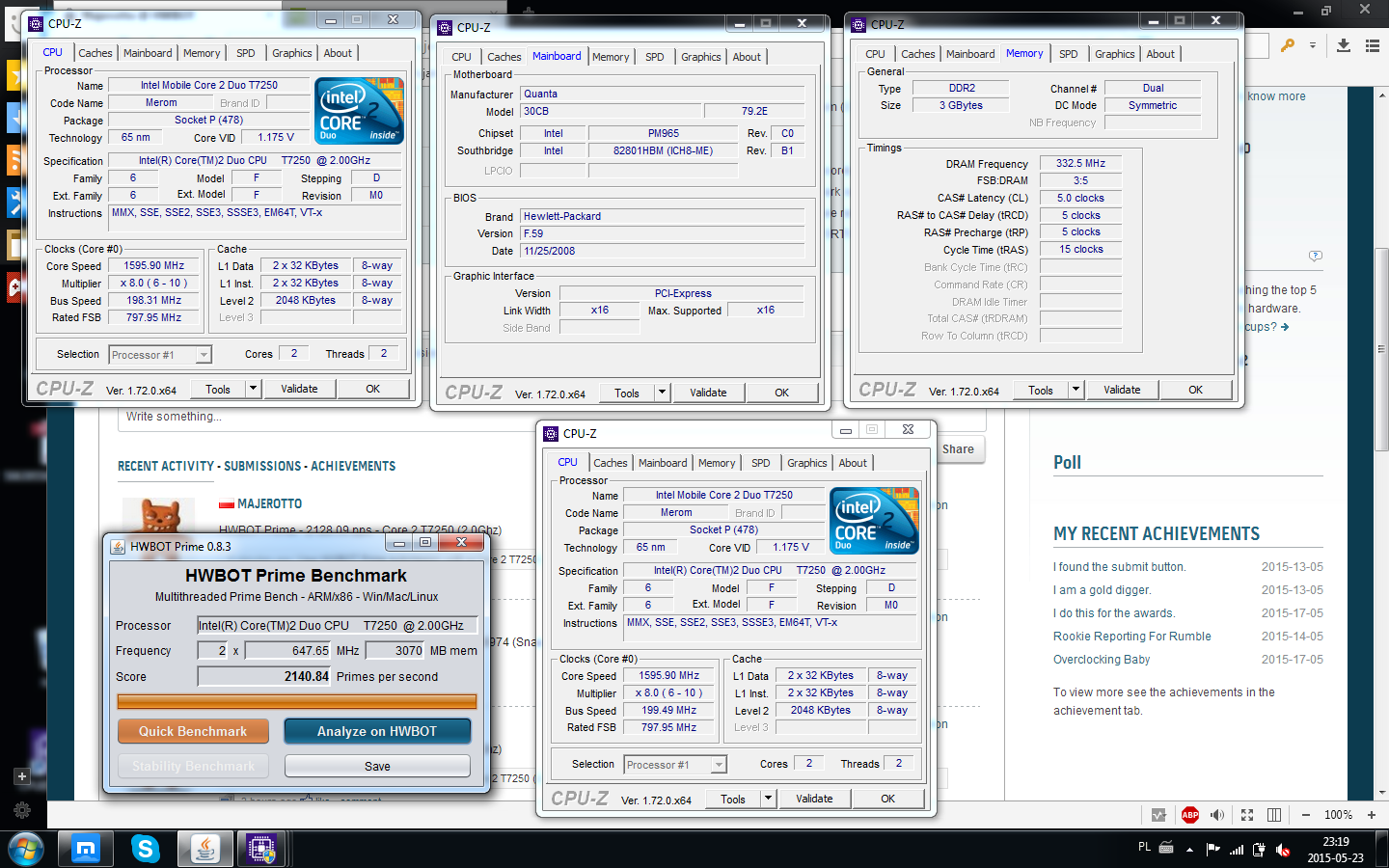Screen dimensions: 1389x868
Task: Open the sidebar settings gear icon
Action: [x=22, y=810]
